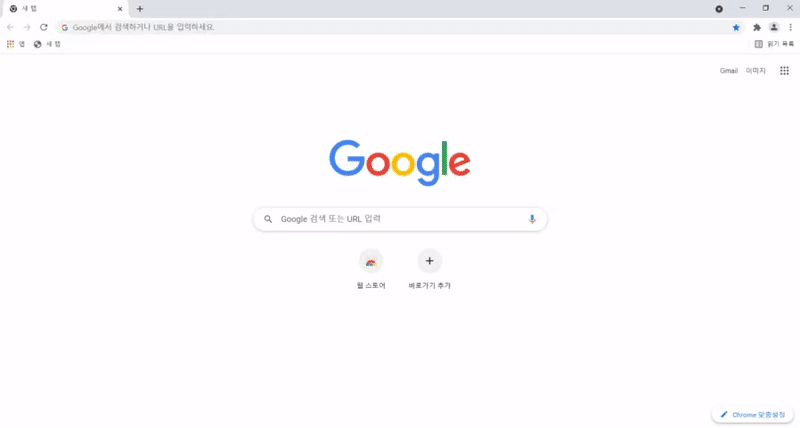Screen dimensions: 800x428
Task: Click the magnifier icon in search box
Action: (x=268, y=219)
